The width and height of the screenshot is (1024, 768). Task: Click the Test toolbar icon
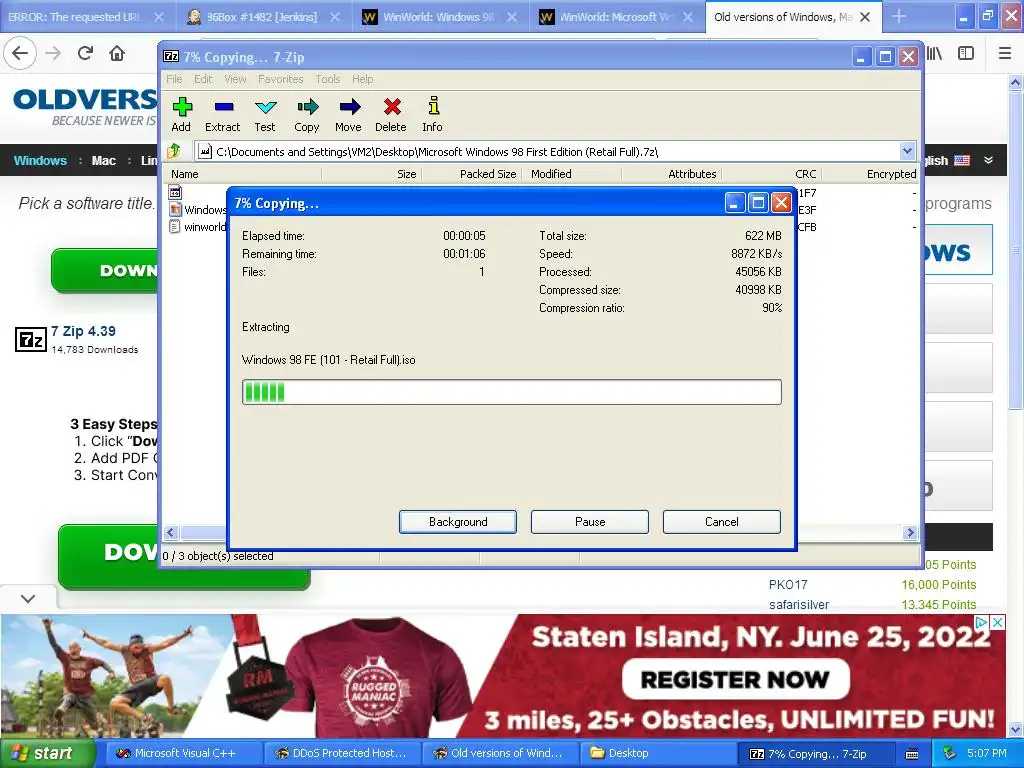(x=265, y=114)
